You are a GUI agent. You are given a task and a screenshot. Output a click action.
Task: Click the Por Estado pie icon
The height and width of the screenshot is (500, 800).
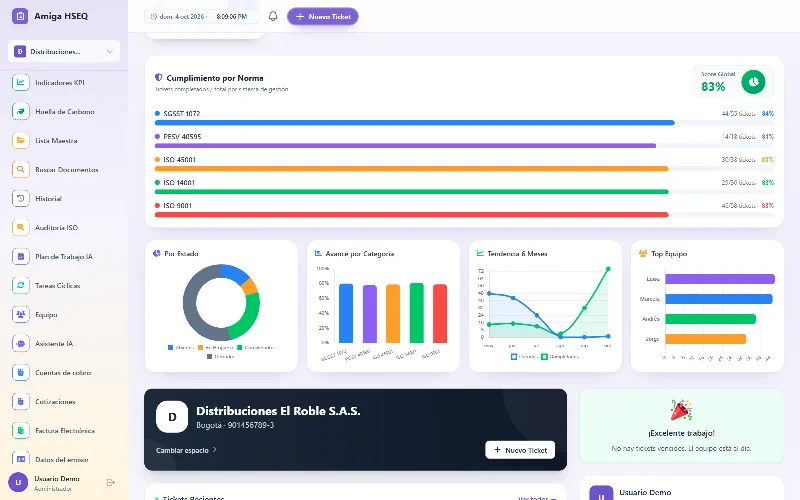(157, 254)
